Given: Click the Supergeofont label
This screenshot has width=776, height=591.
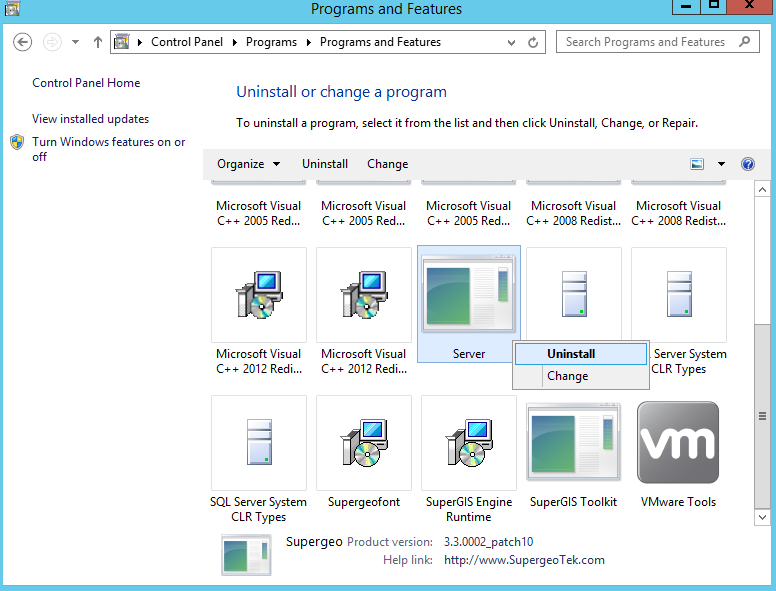Looking at the screenshot, I should pos(364,502).
